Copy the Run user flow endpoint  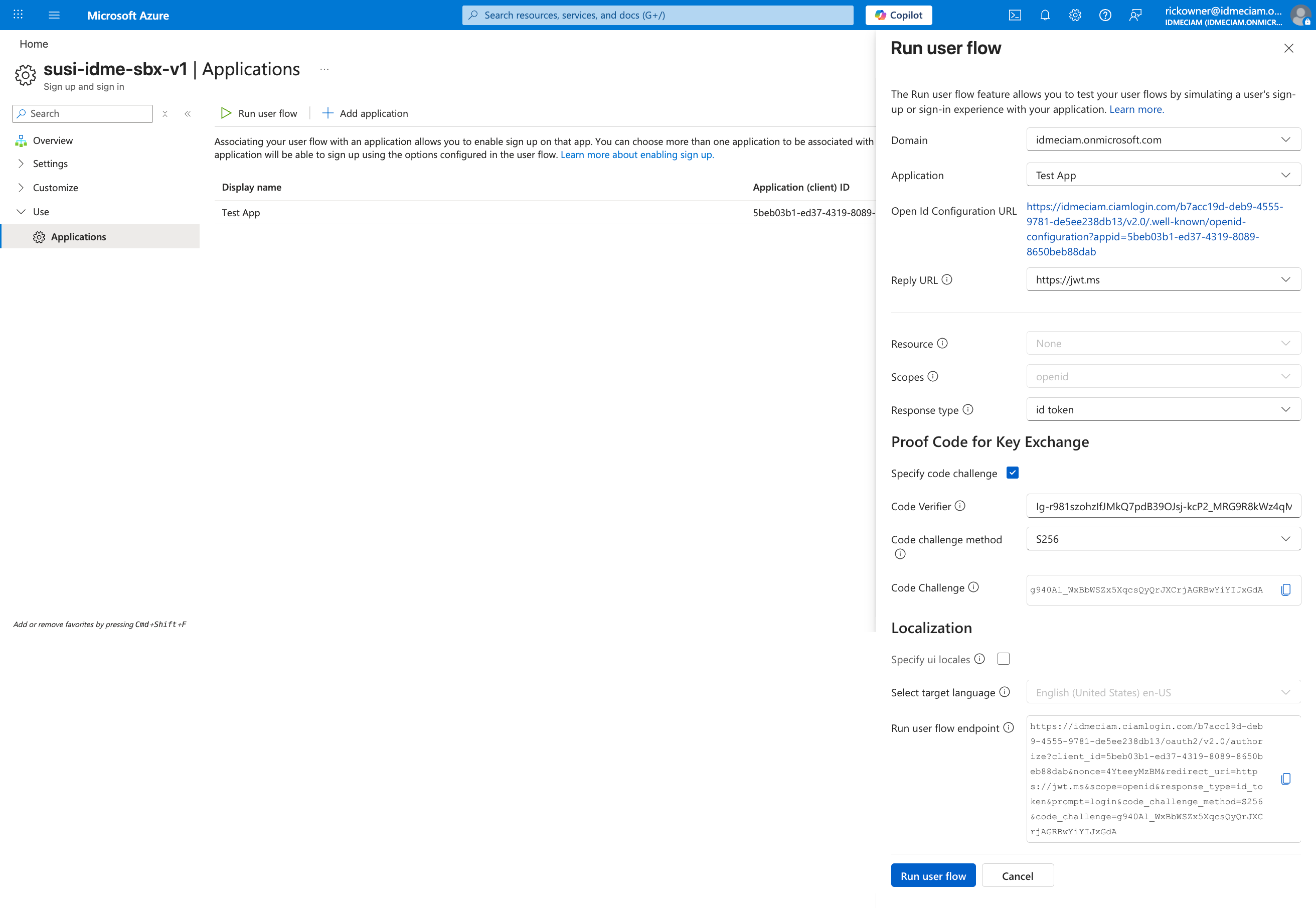pyautogui.click(x=1286, y=779)
